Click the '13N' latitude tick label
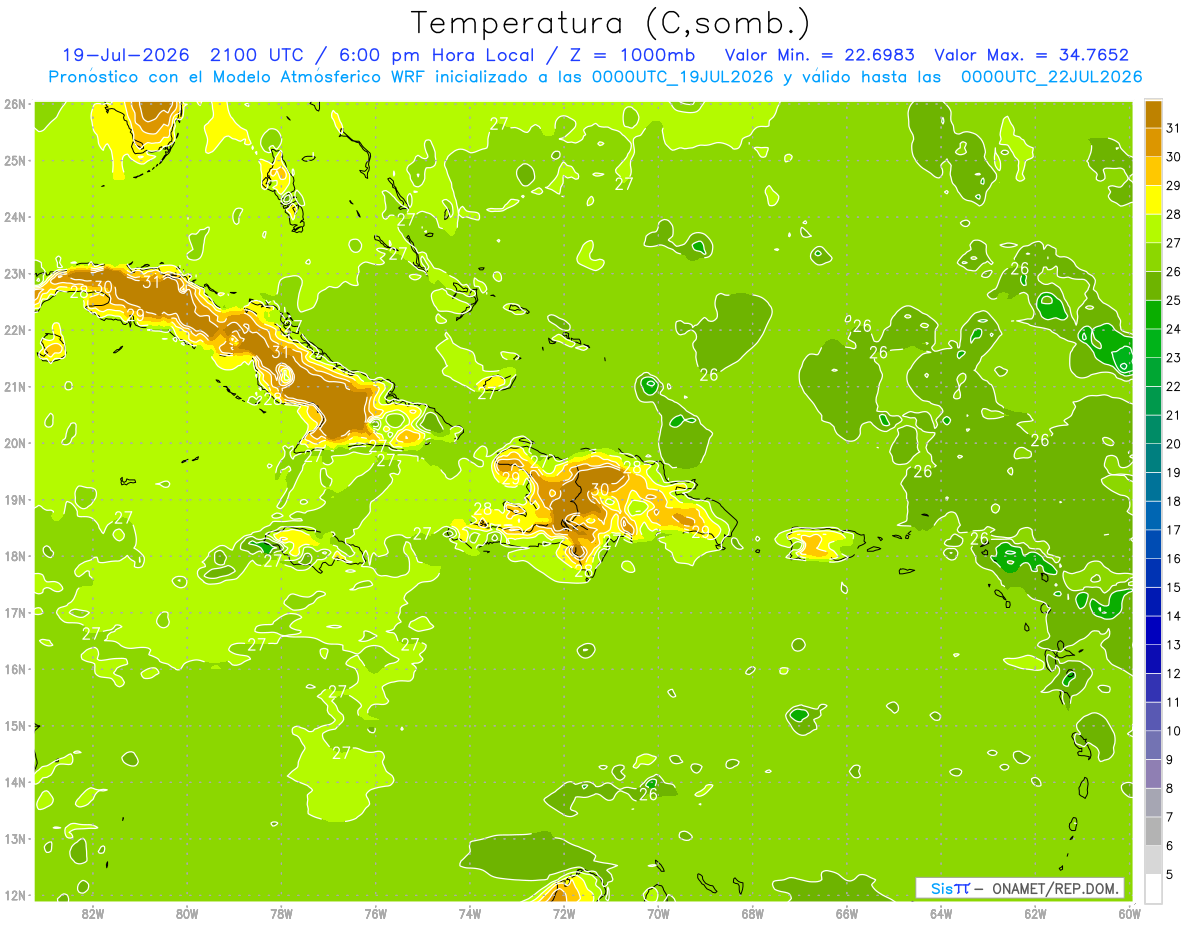The height and width of the screenshot is (927, 1200). coord(15,838)
